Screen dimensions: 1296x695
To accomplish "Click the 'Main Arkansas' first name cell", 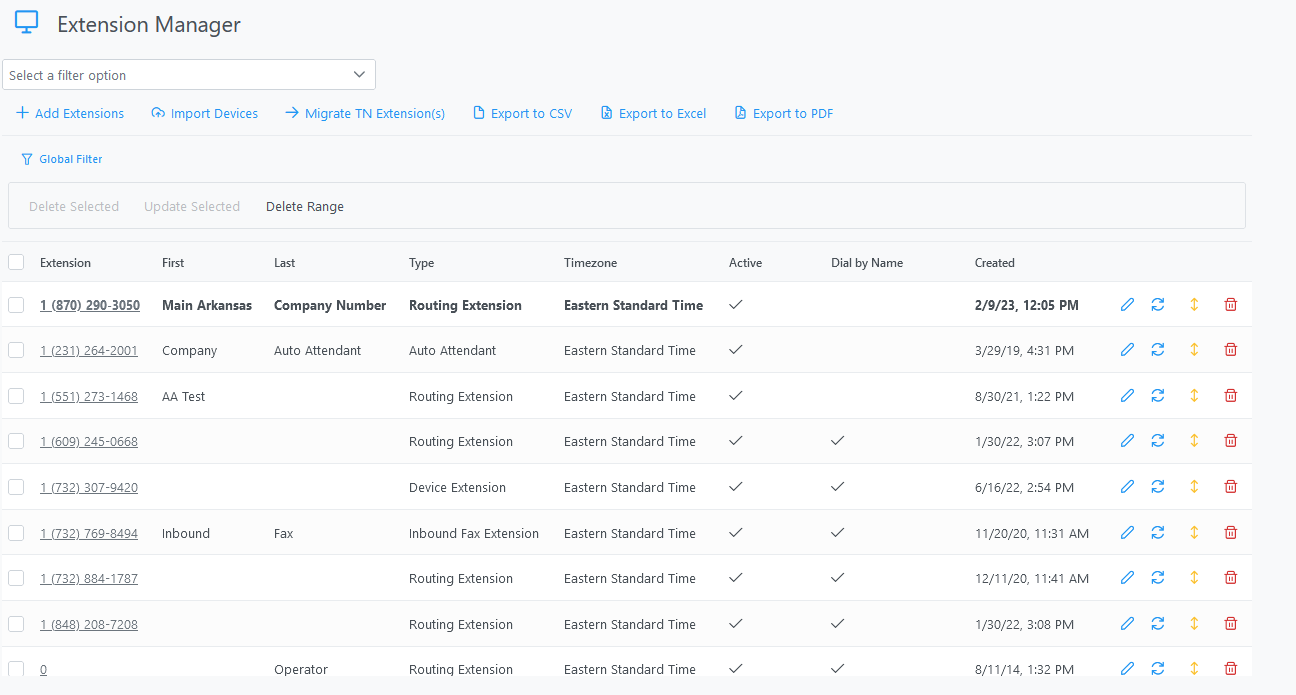I will pos(207,305).
